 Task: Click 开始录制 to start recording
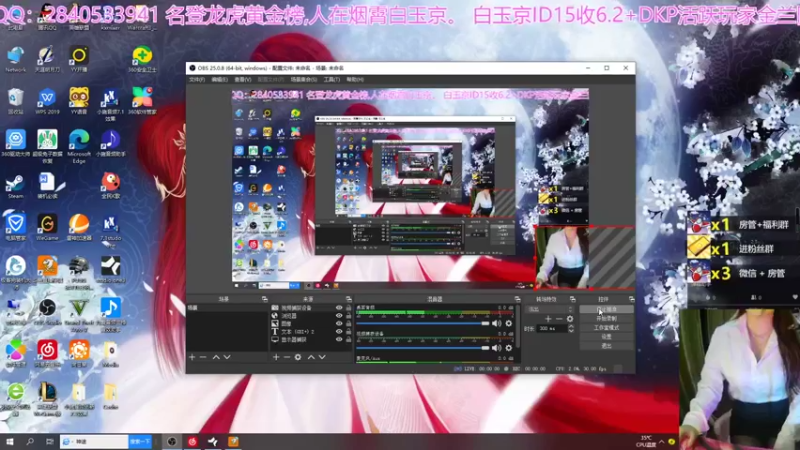coord(607,318)
